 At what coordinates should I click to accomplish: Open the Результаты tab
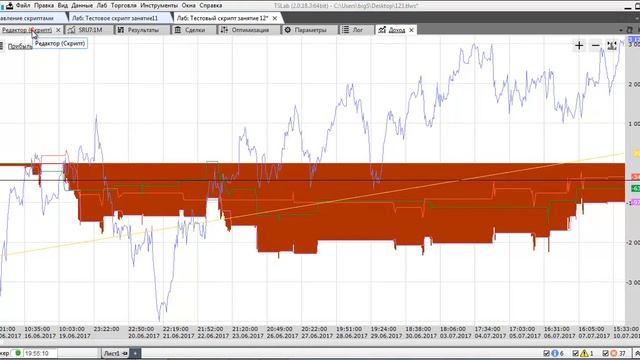(143, 30)
